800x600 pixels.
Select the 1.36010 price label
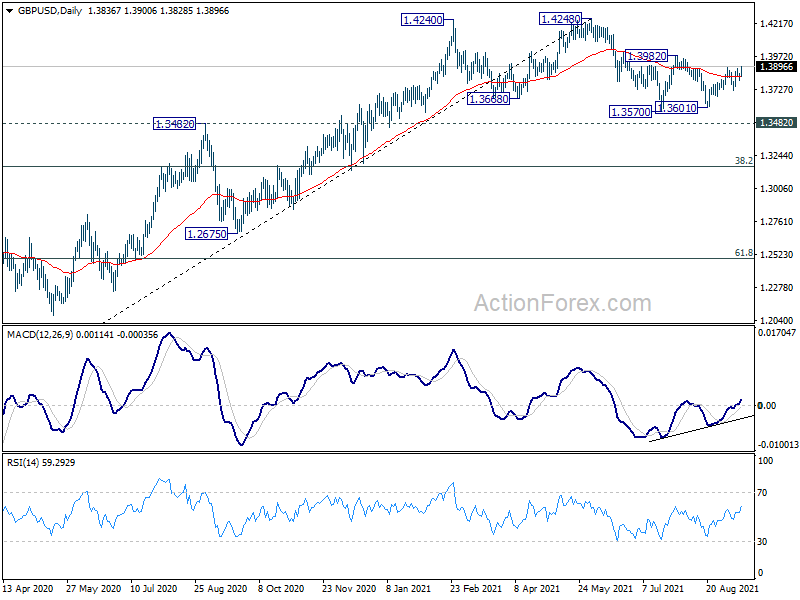676,108
